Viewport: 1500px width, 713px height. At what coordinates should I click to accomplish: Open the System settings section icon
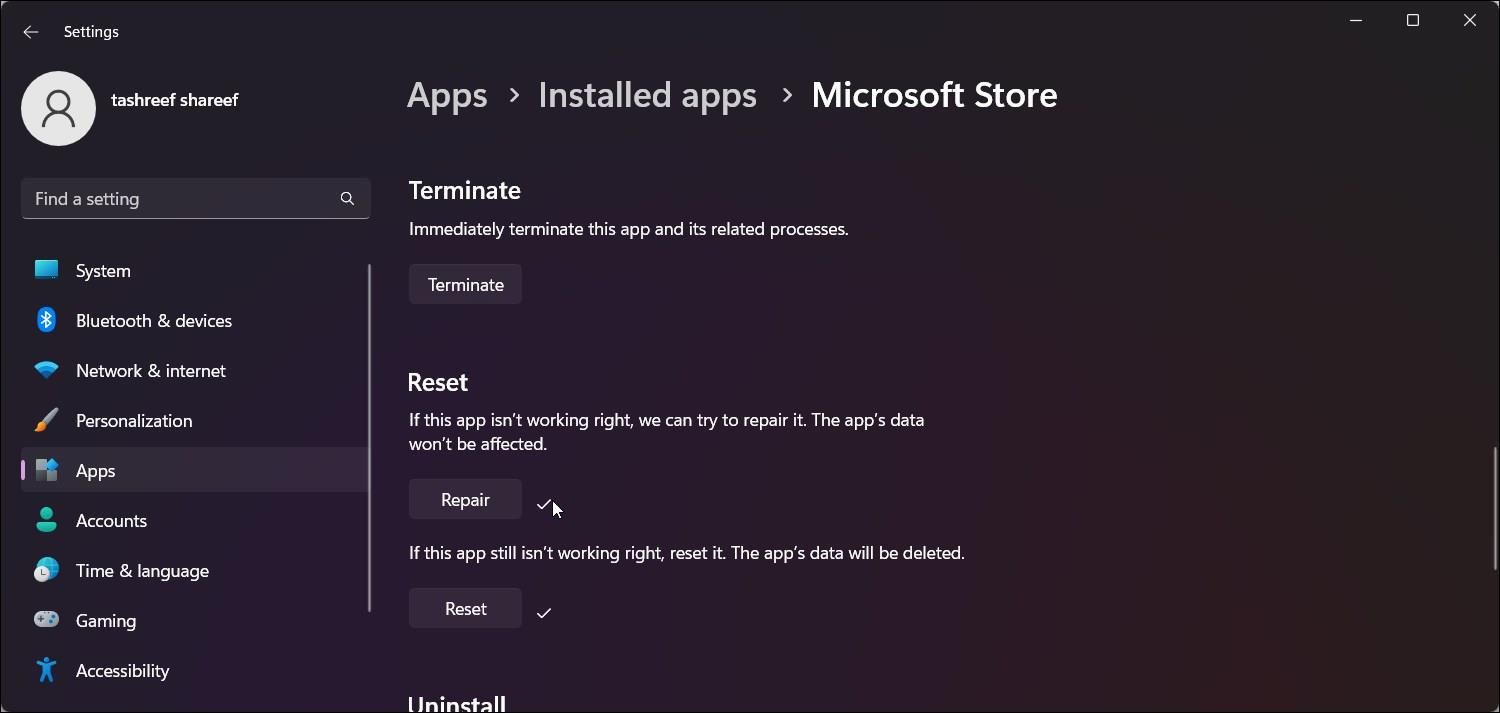point(47,269)
